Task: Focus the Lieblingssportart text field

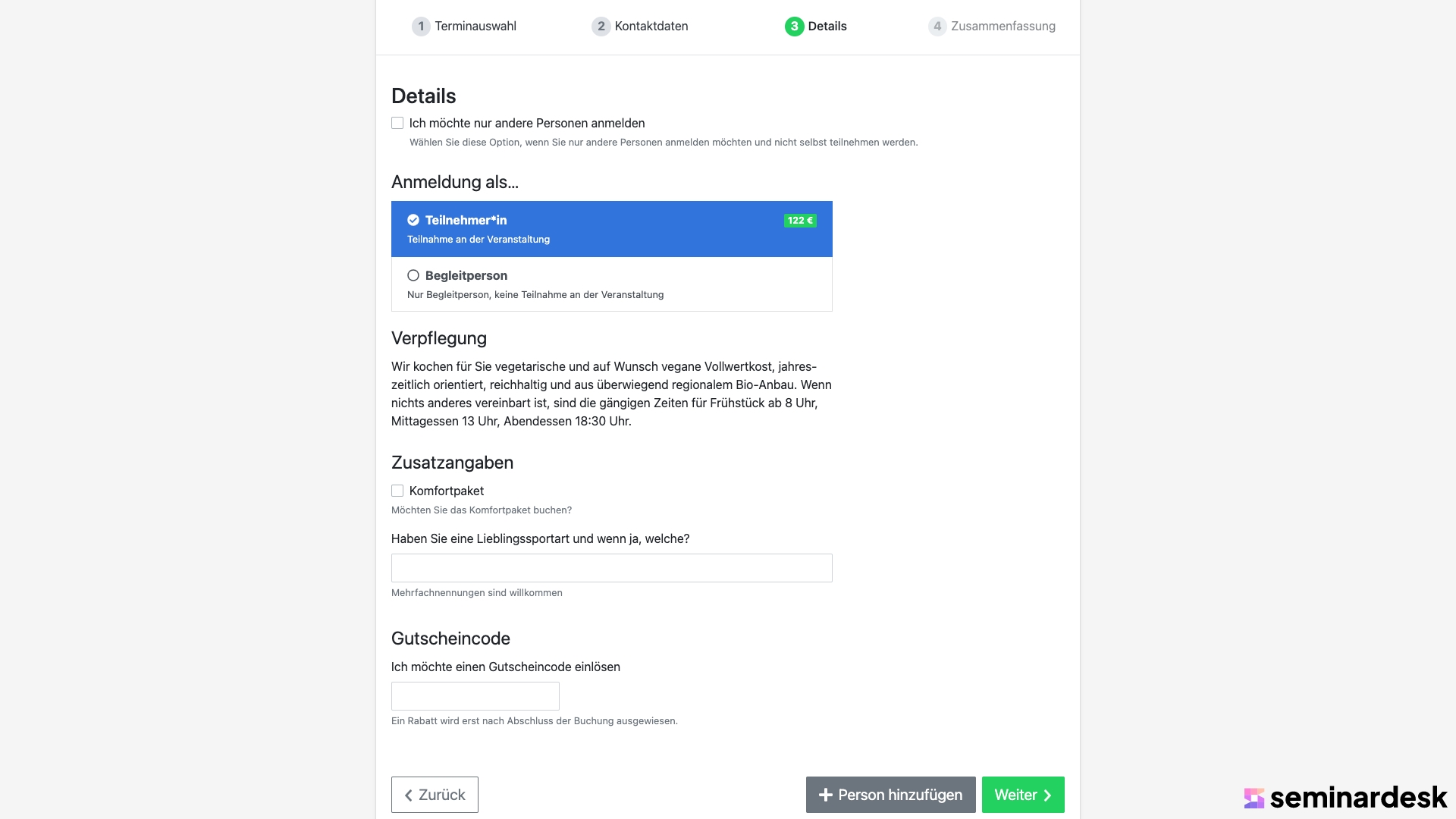Action: coord(611,568)
